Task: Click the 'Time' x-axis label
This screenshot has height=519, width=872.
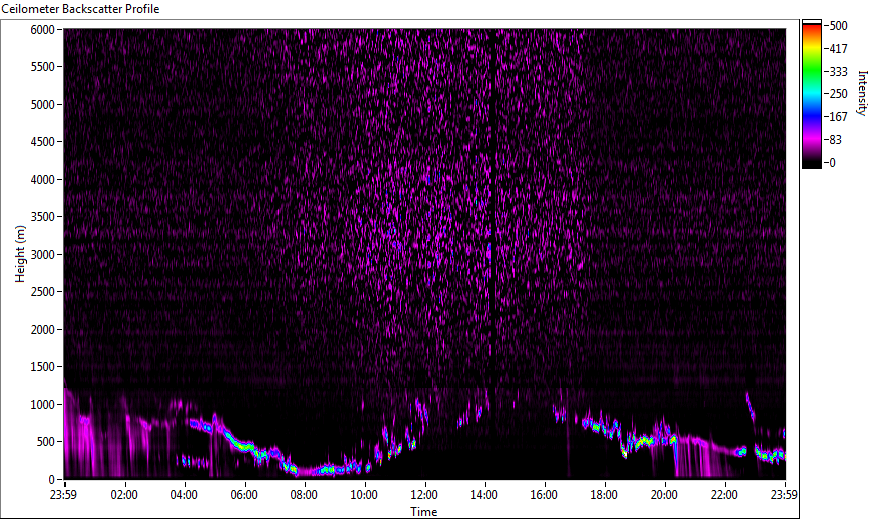Action: click(424, 511)
